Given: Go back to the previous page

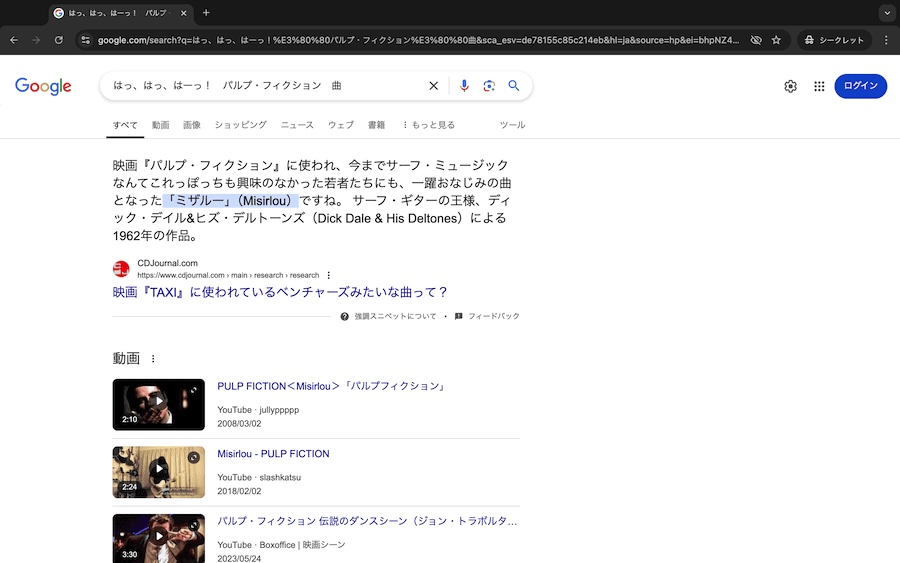Looking at the screenshot, I should click(x=14, y=40).
